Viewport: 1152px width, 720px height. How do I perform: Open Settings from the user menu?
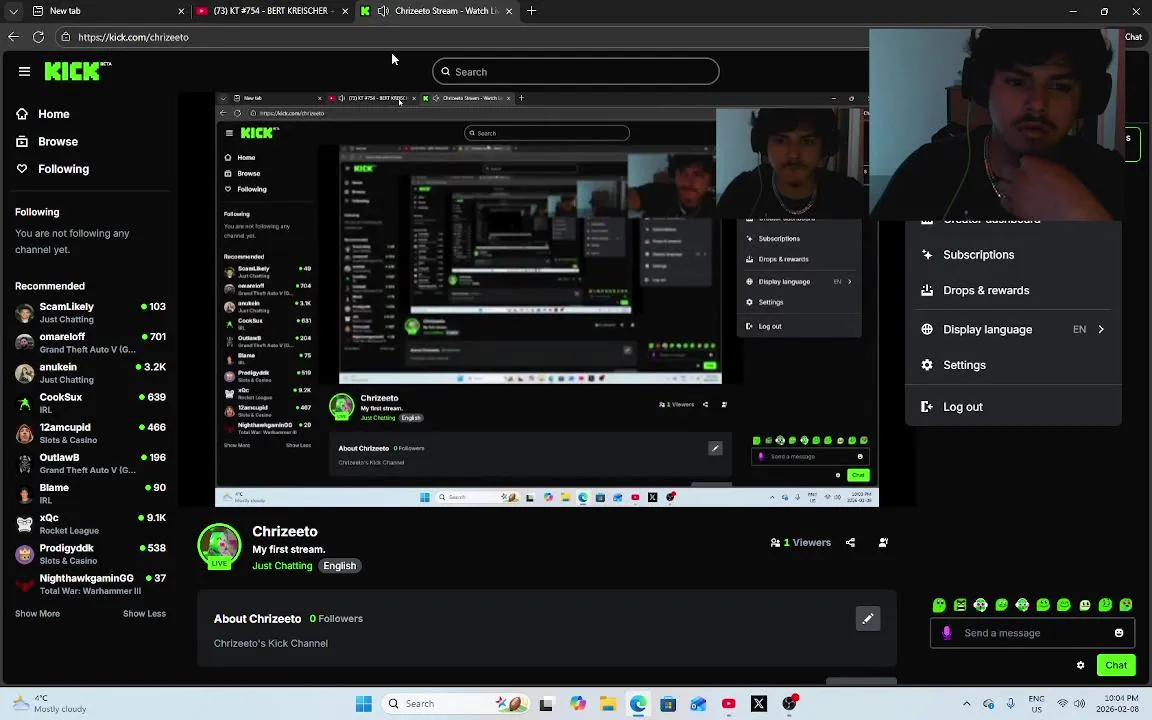1013,365
